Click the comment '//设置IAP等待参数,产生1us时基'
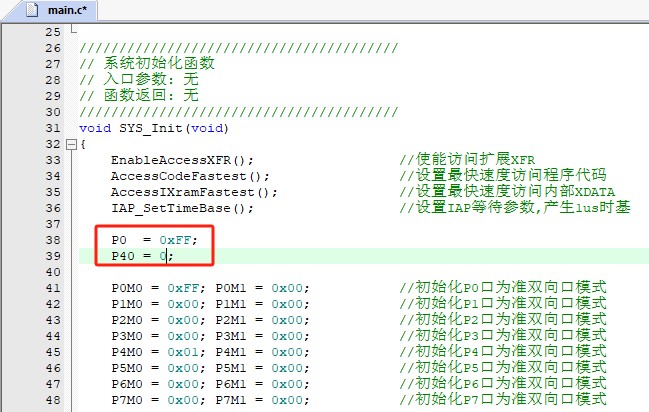The width and height of the screenshot is (649, 412). click(515, 207)
